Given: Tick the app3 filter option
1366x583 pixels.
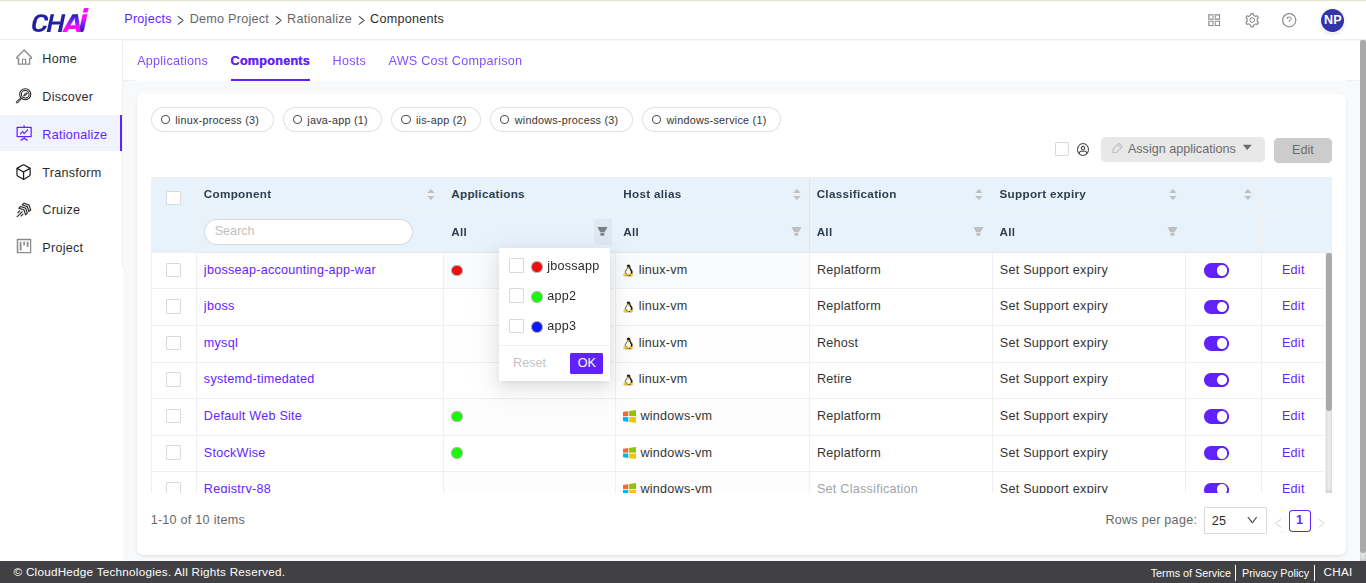Looking at the screenshot, I should 517,326.
